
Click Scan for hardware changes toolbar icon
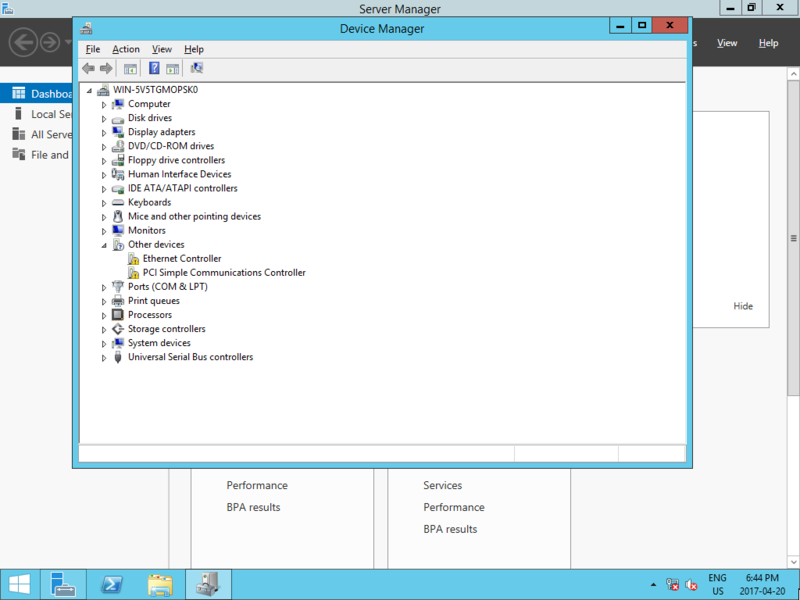click(x=197, y=68)
